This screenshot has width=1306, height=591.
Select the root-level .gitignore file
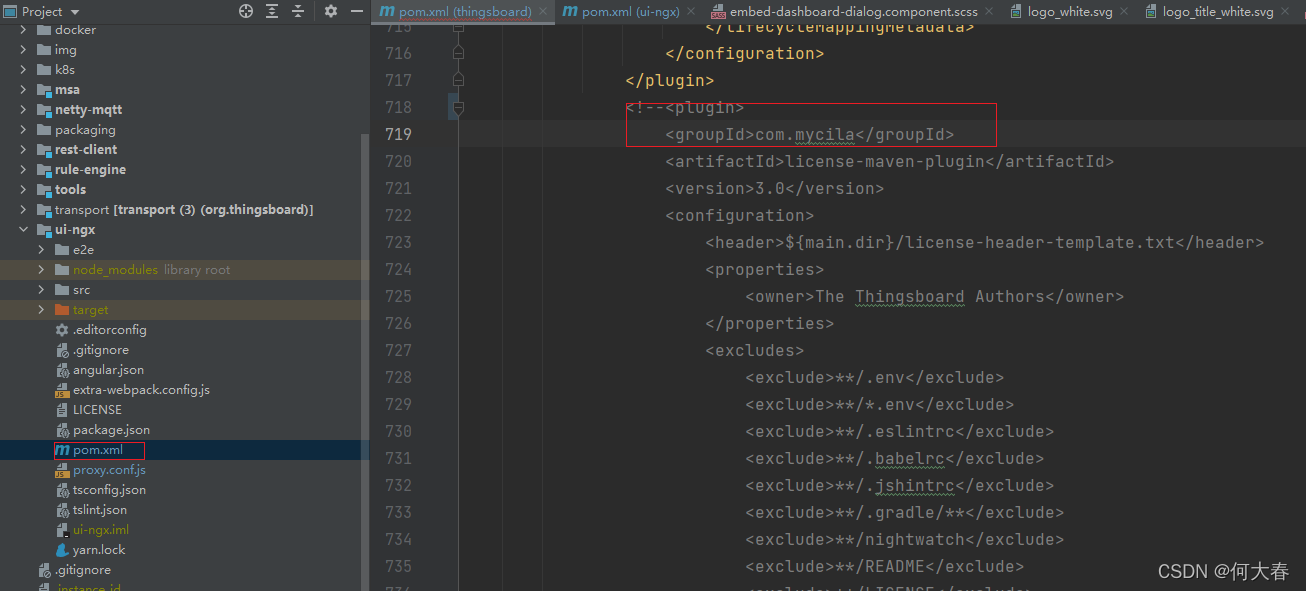(x=83, y=570)
